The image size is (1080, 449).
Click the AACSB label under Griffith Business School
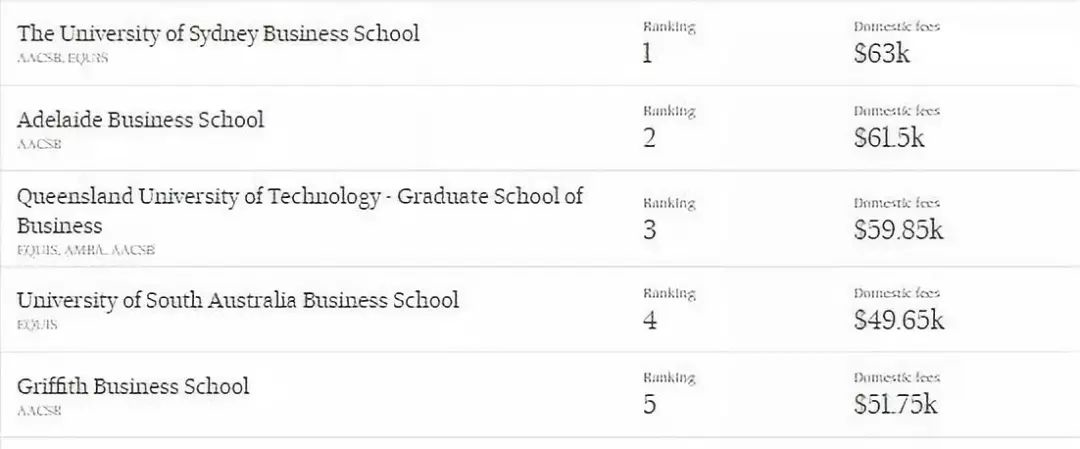click(x=39, y=411)
